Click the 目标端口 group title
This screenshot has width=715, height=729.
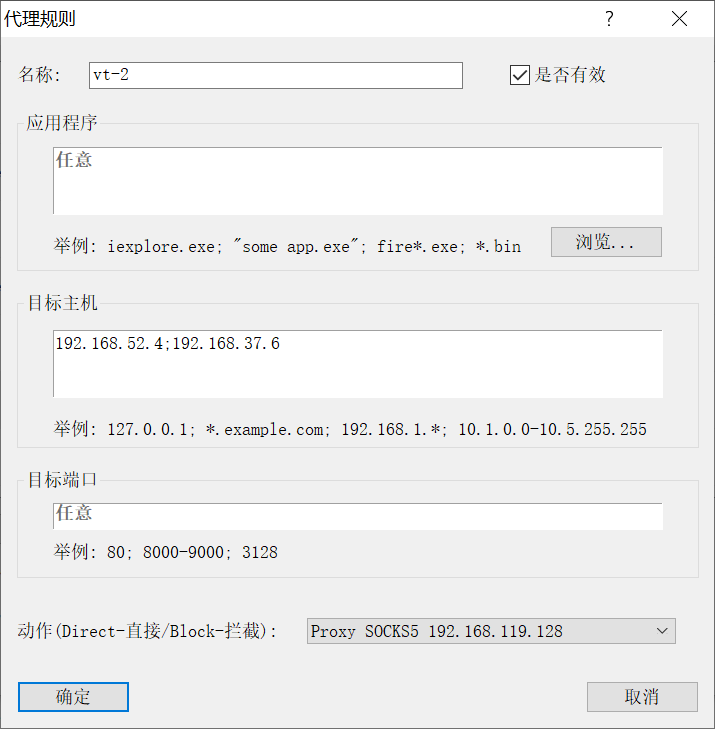62,479
